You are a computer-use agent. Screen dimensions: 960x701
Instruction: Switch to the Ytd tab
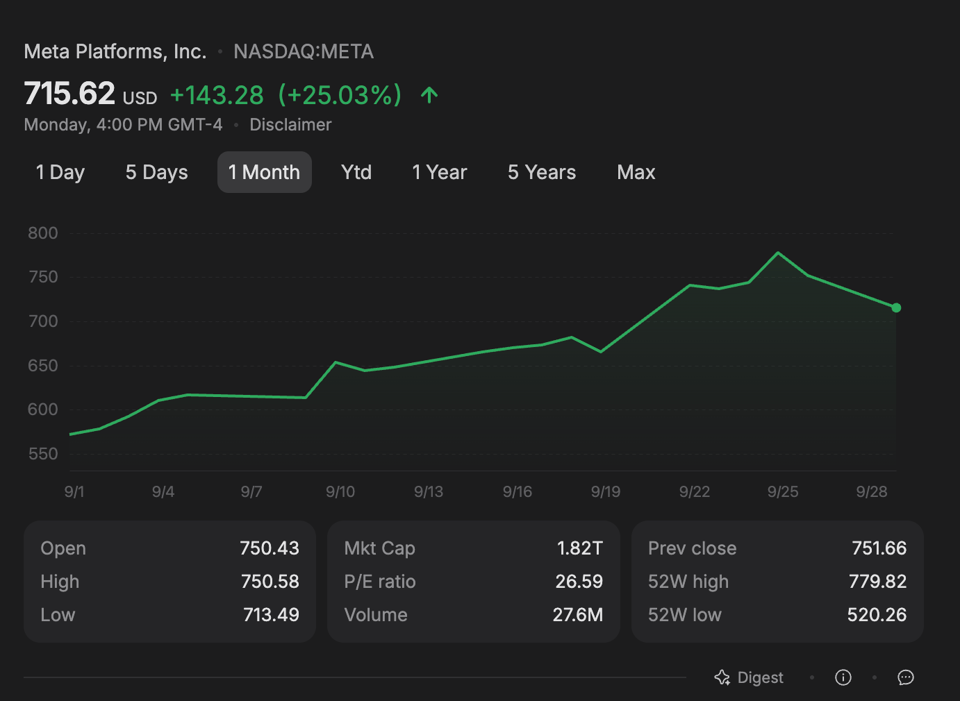[x=356, y=172]
